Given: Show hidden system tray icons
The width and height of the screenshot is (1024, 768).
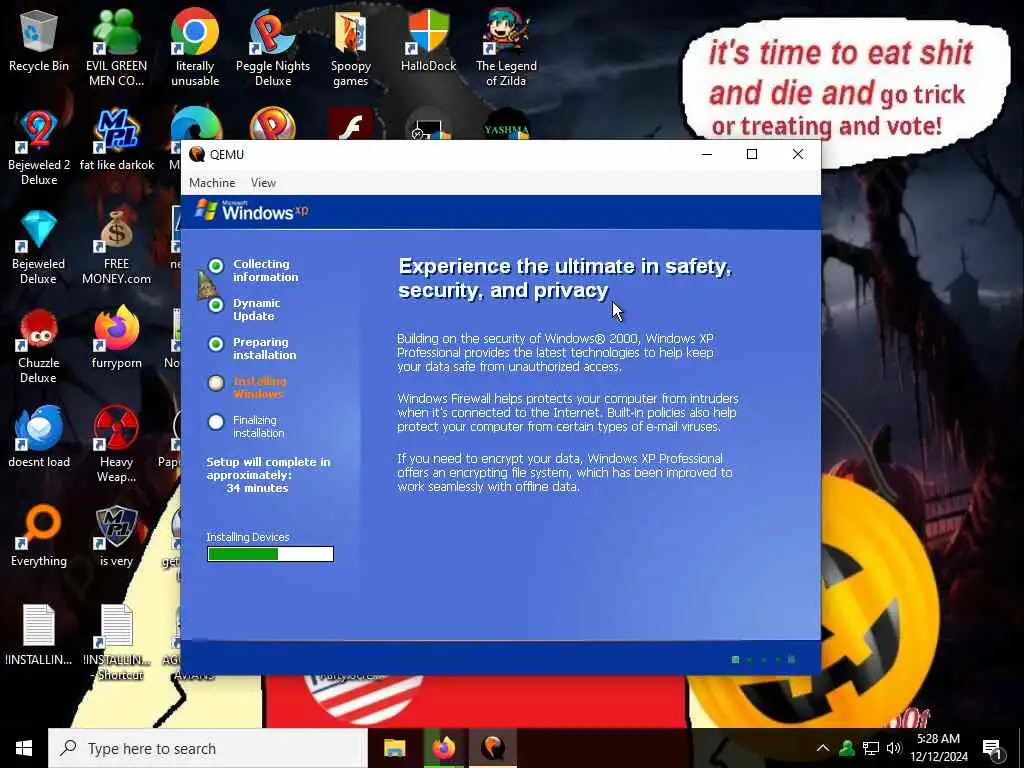Looking at the screenshot, I should (x=822, y=748).
